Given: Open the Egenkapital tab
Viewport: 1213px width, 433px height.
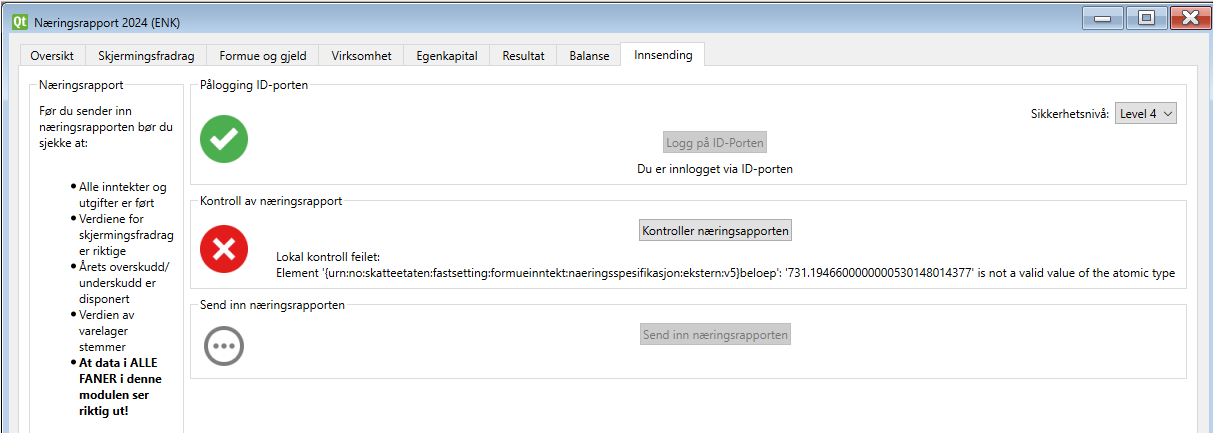Looking at the screenshot, I should [447, 56].
